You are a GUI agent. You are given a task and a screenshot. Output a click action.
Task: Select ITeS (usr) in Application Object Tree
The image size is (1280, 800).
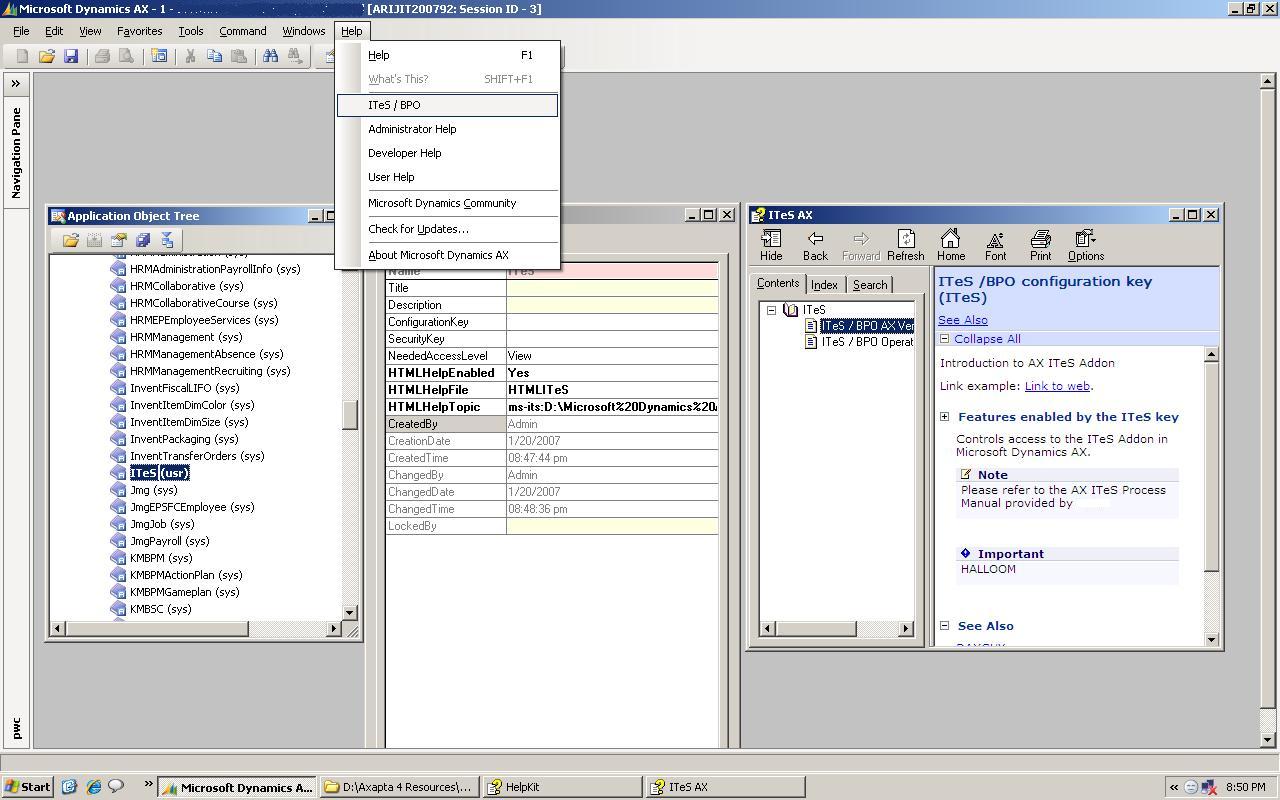(159, 473)
